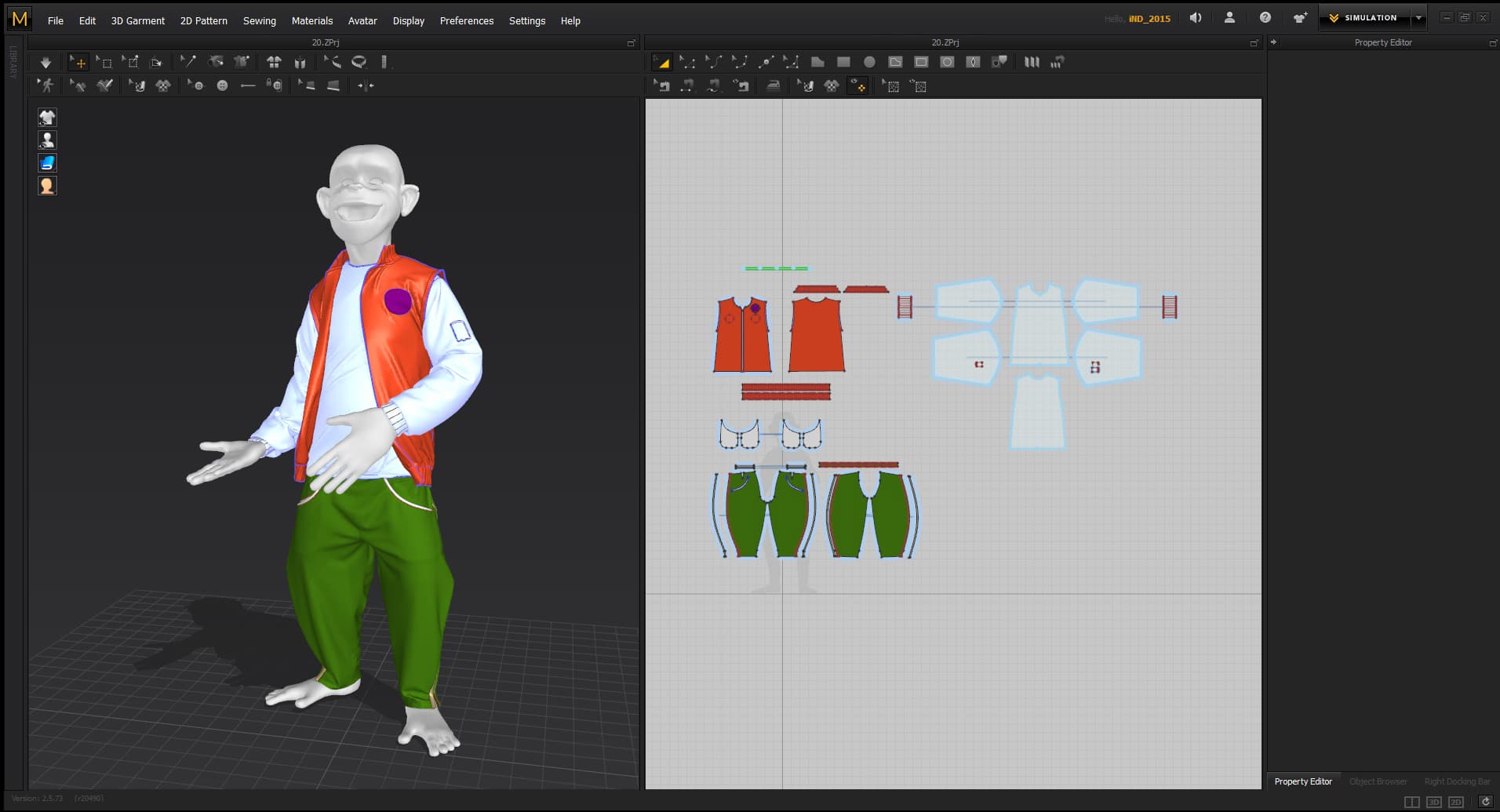1500x812 pixels.
Task: Toggle Show Avatar display icon in 3D viewport
Action: [x=47, y=140]
